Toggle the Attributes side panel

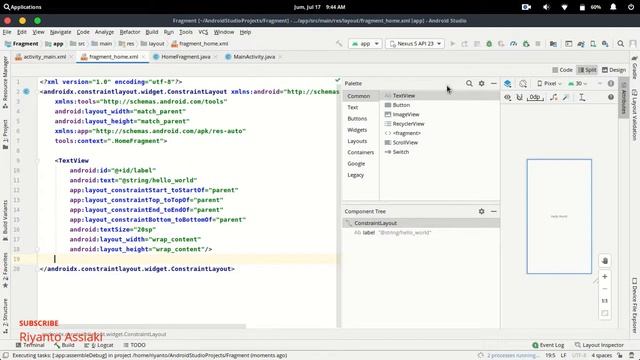[624, 98]
